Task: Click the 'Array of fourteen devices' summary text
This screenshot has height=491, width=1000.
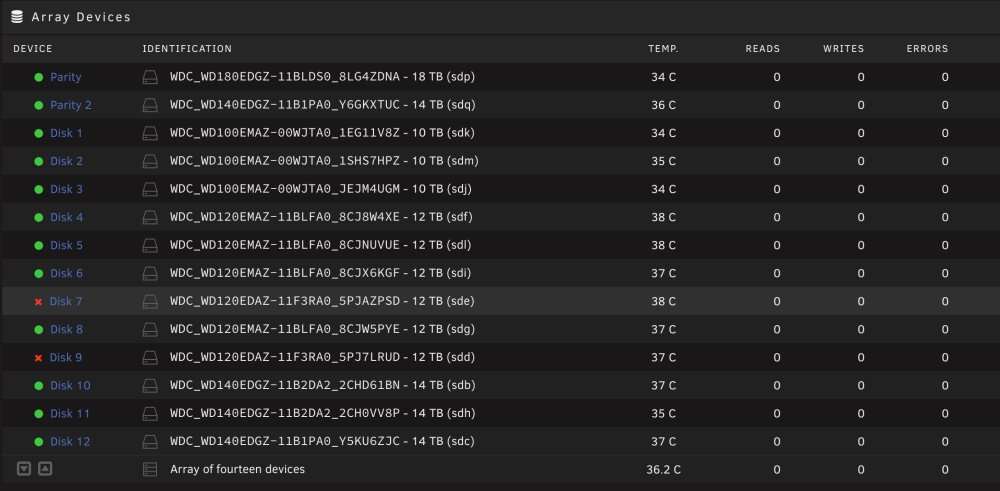Action: pos(237,469)
